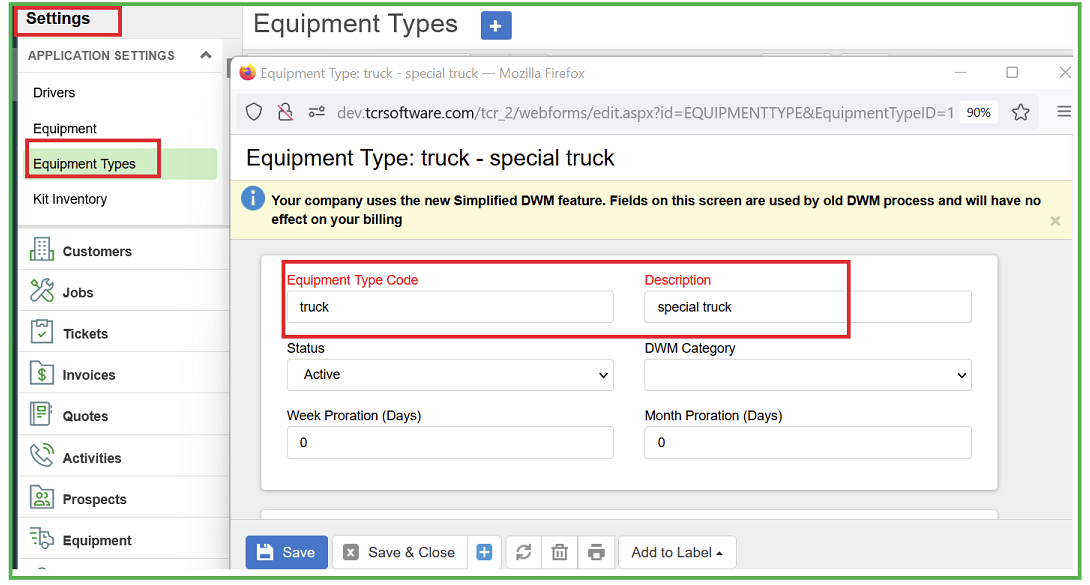Click the Tickets clipboard icon
Image resolution: width=1090 pixels, height=585 pixels.
(42, 331)
